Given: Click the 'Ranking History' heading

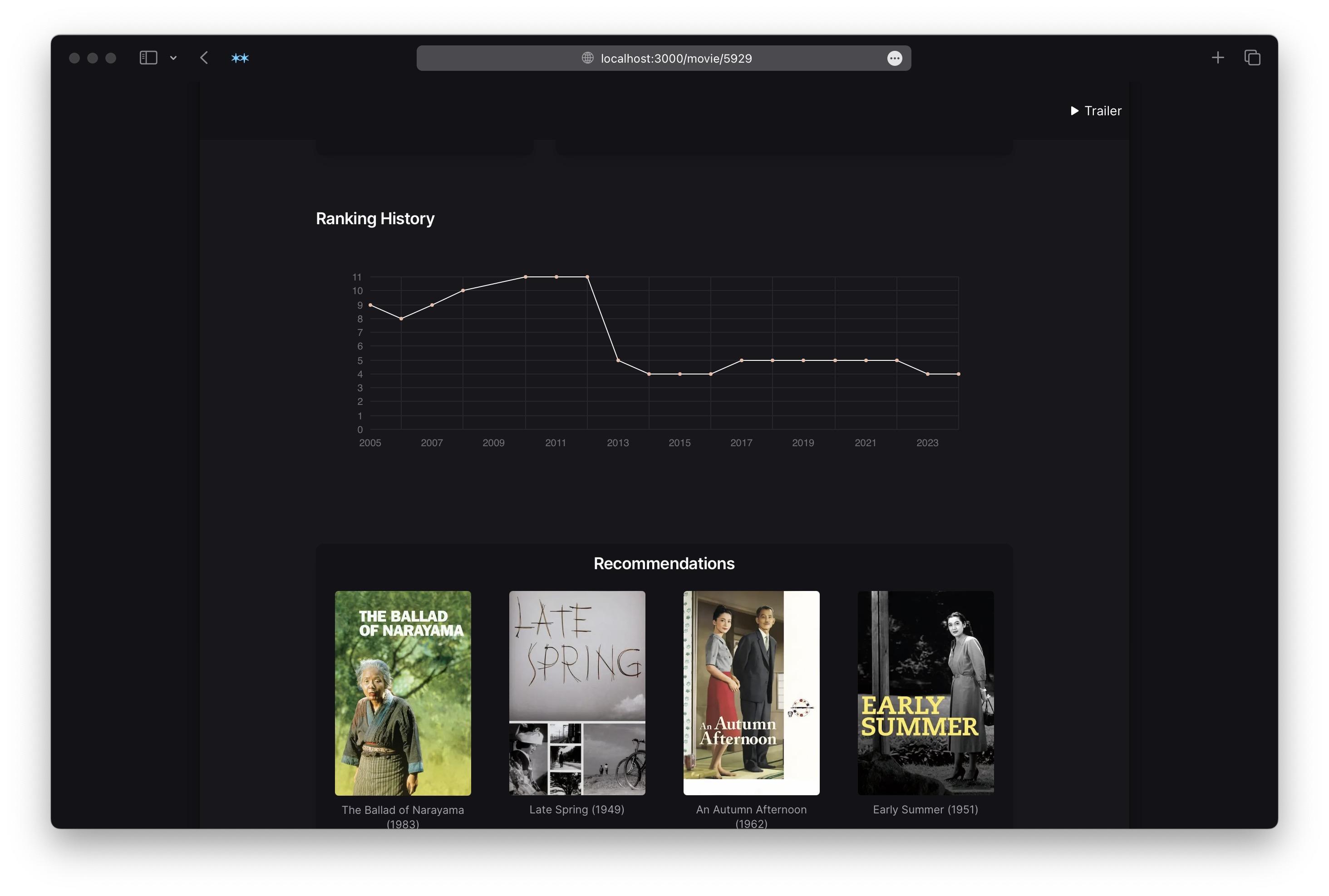Looking at the screenshot, I should pyautogui.click(x=375, y=218).
